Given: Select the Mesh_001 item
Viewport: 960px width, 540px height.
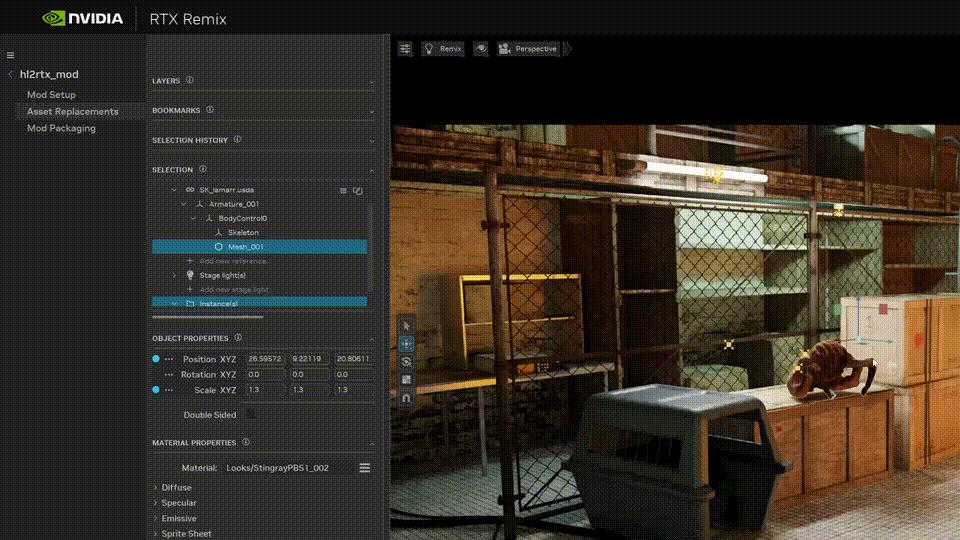Looking at the screenshot, I should tap(260, 247).
